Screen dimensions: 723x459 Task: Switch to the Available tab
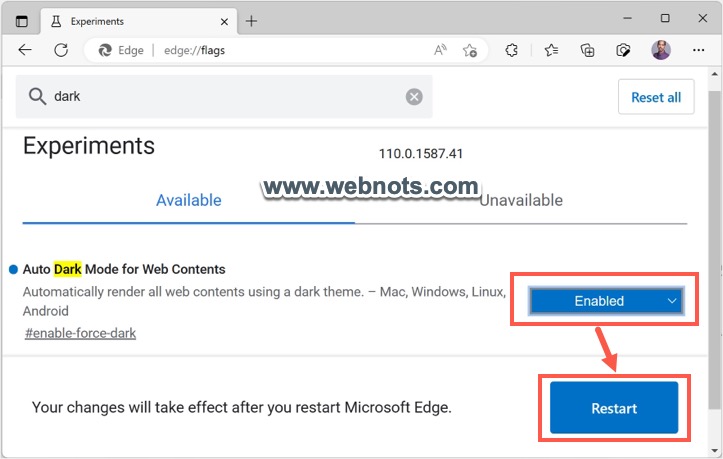click(x=188, y=200)
